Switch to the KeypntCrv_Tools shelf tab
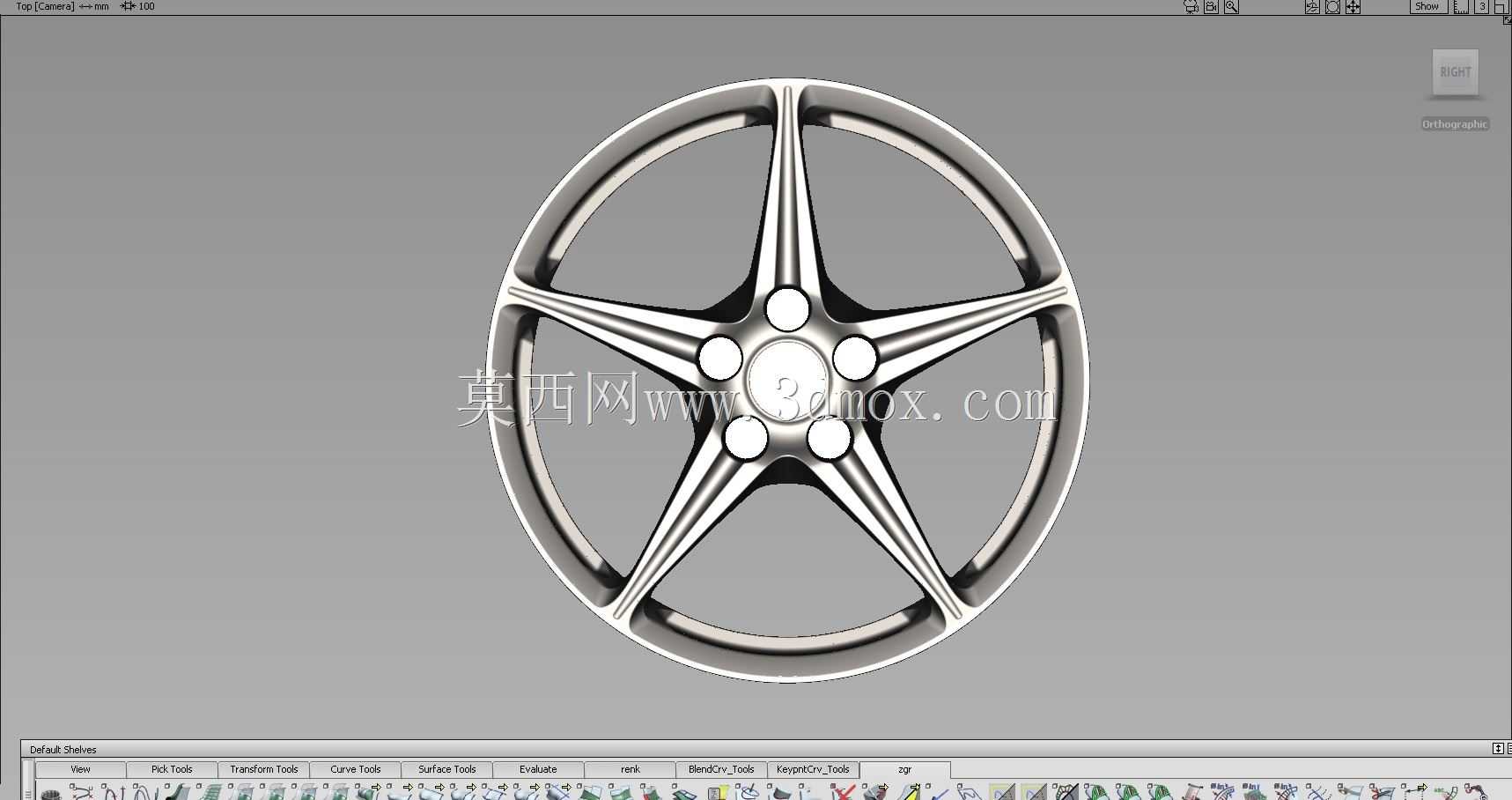The height and width of the screenshot is (800, 1512). [x=813, y=769]
